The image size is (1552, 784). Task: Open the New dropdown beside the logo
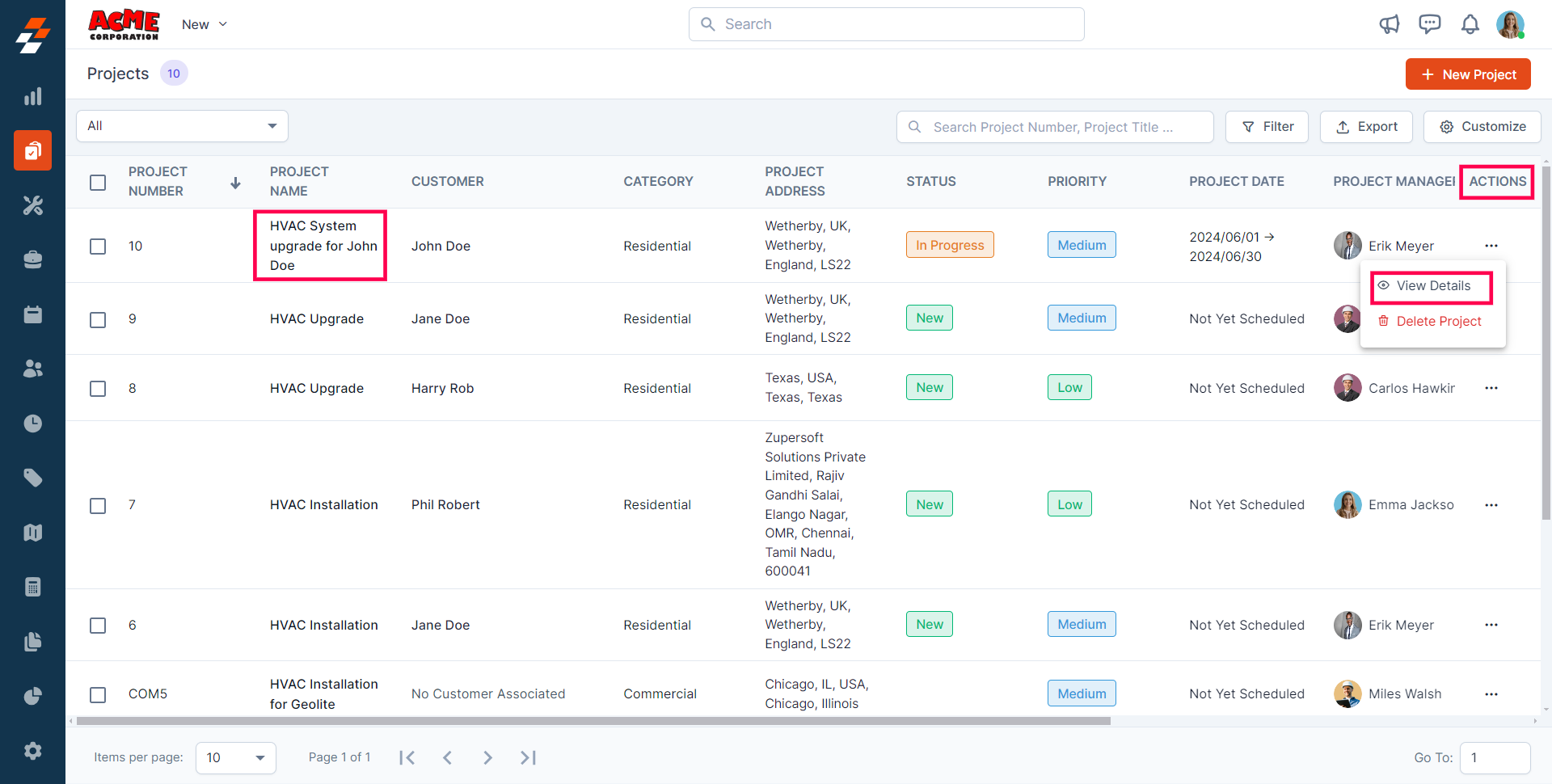205,24
